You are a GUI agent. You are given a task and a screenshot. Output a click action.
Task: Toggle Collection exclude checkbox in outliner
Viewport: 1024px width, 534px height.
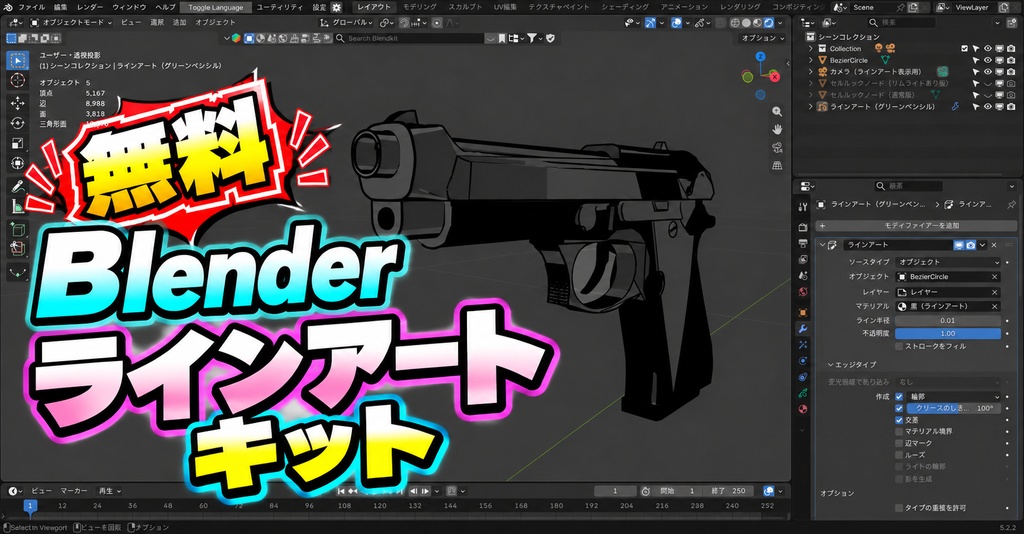coord(965,48)
